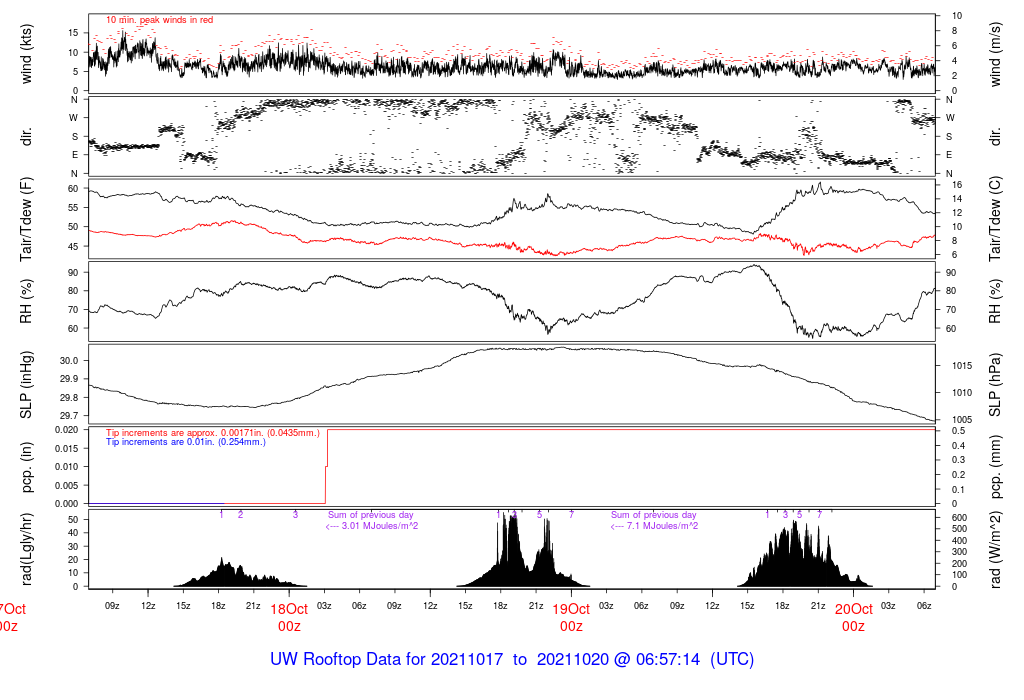1024x700 pixels.
Task: Select the 'pcp. (in)' axis label
Action: 26,467
